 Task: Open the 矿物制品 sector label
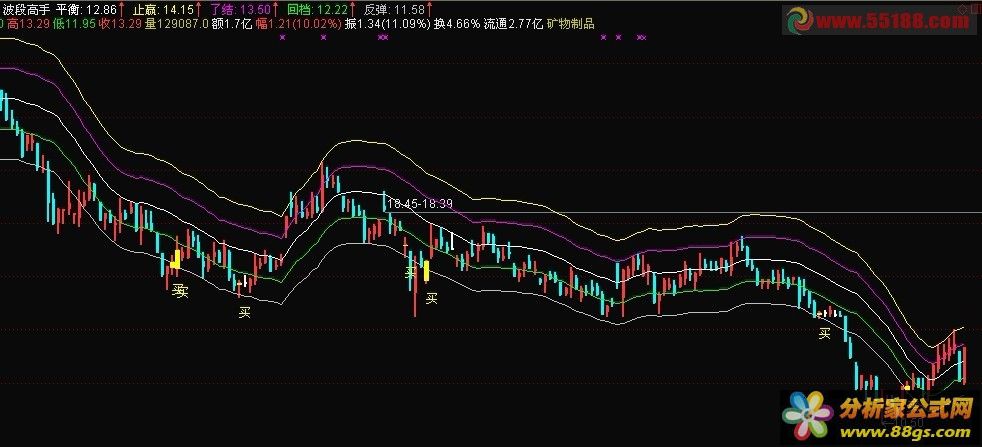pos(571,24)
